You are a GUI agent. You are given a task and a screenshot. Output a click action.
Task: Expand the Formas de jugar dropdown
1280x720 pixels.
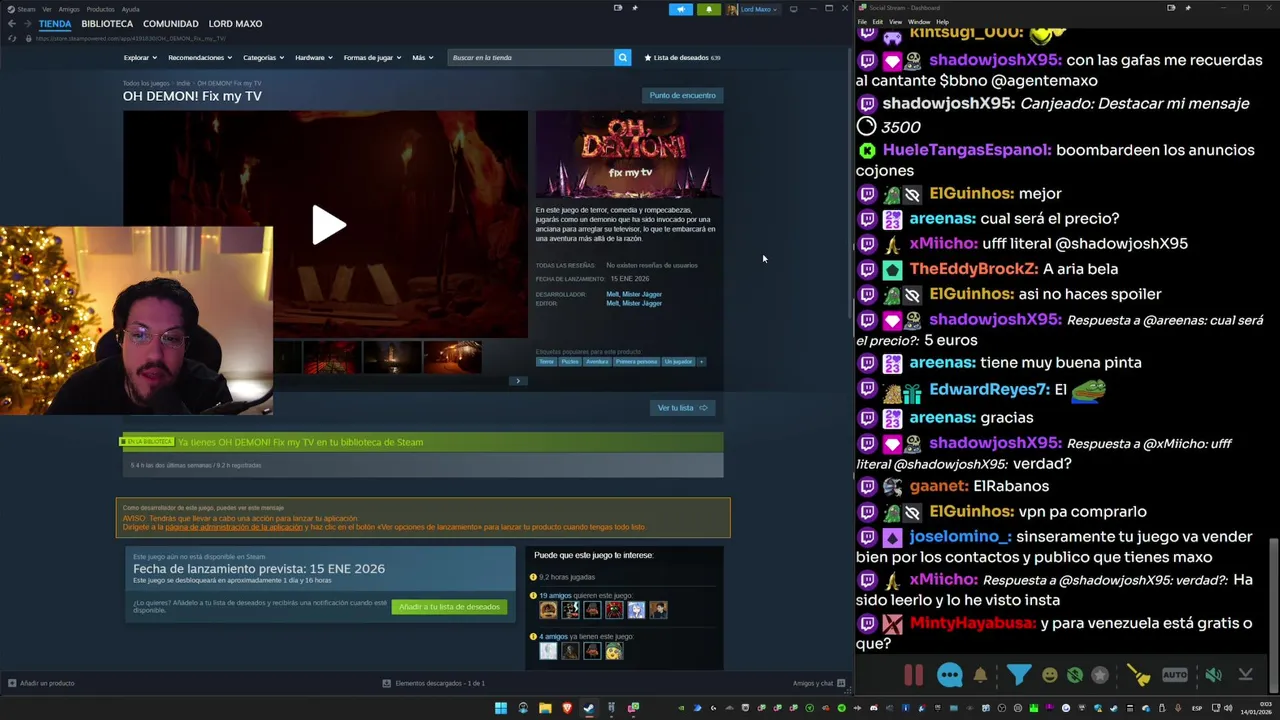pyautogui.click(x=371, y=57)
